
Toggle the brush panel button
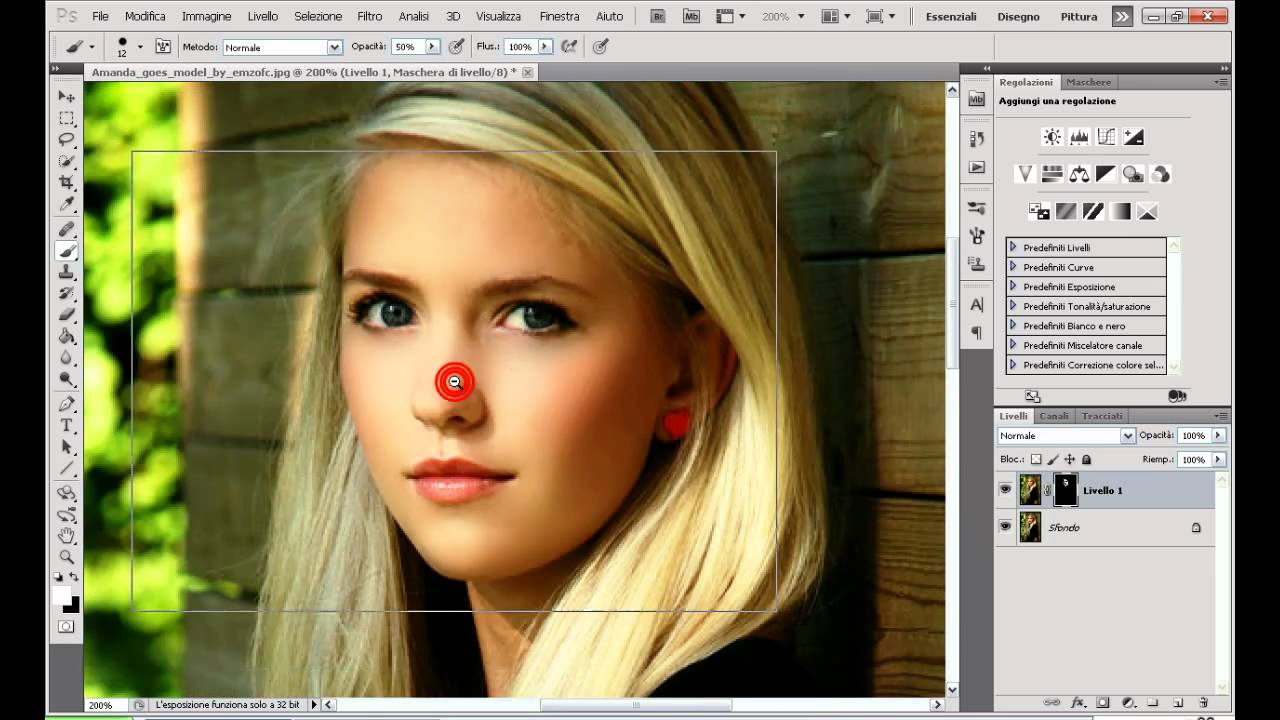[162, 47]
